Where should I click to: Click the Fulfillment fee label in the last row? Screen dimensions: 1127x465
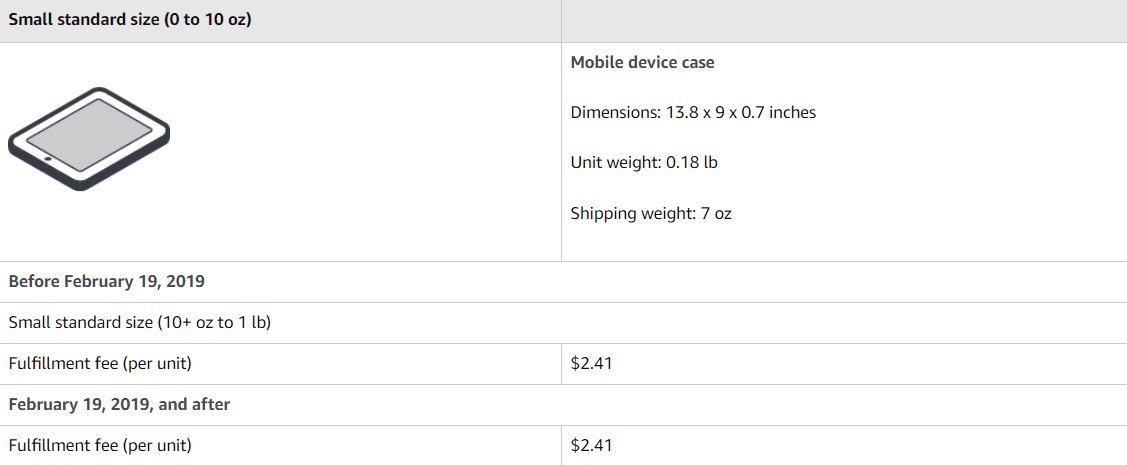tap(100, 445)
